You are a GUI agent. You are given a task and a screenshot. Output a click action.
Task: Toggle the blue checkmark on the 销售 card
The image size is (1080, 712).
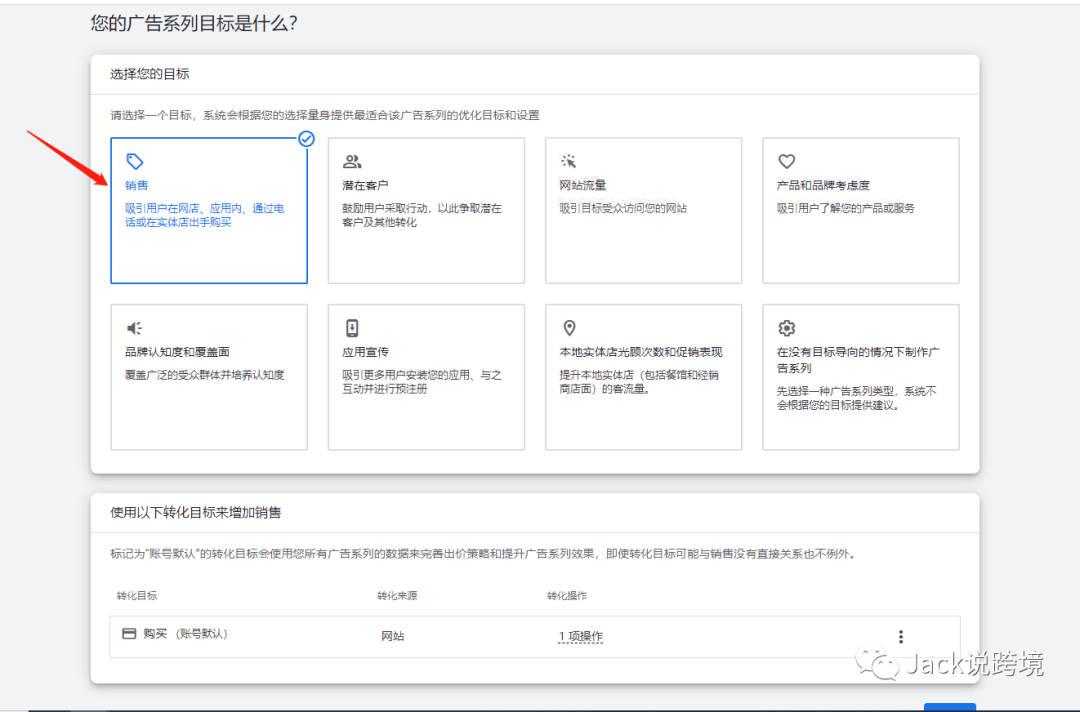pos(307,139)
